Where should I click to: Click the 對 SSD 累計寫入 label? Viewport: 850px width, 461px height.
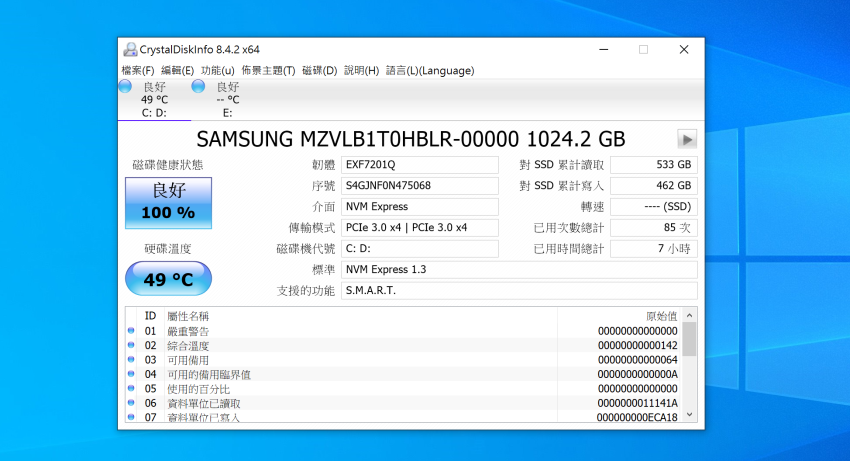pyautogui.click(x=562, y=186)
